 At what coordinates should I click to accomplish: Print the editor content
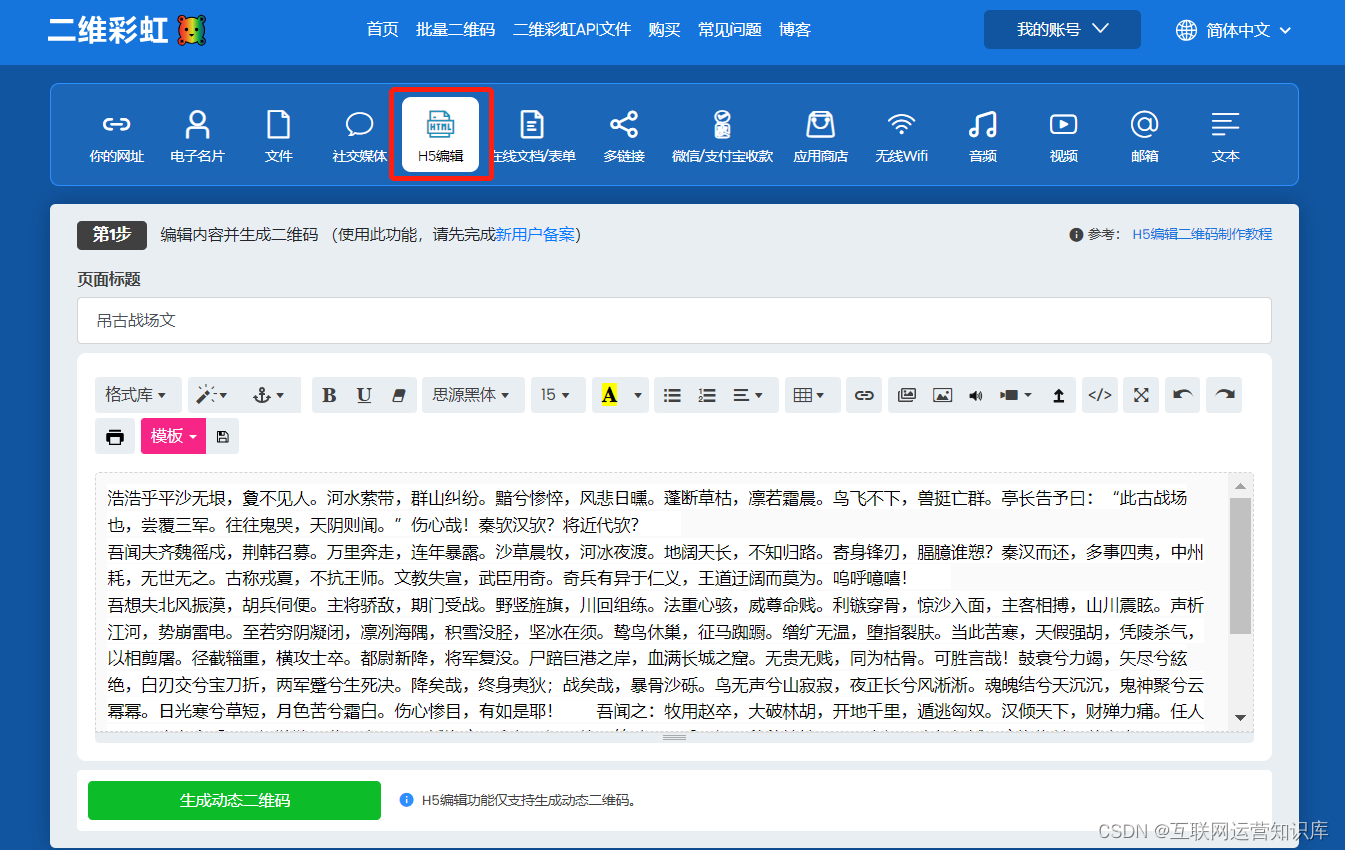coord(115,436)
